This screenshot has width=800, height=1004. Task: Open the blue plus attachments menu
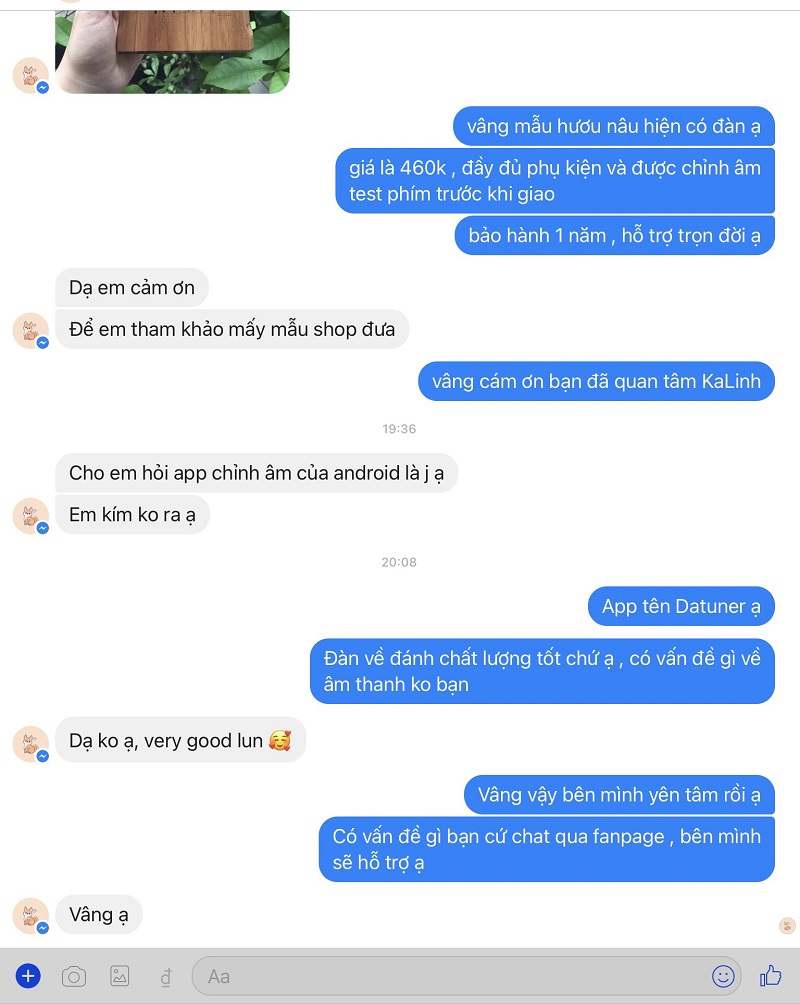coord(28,976)
